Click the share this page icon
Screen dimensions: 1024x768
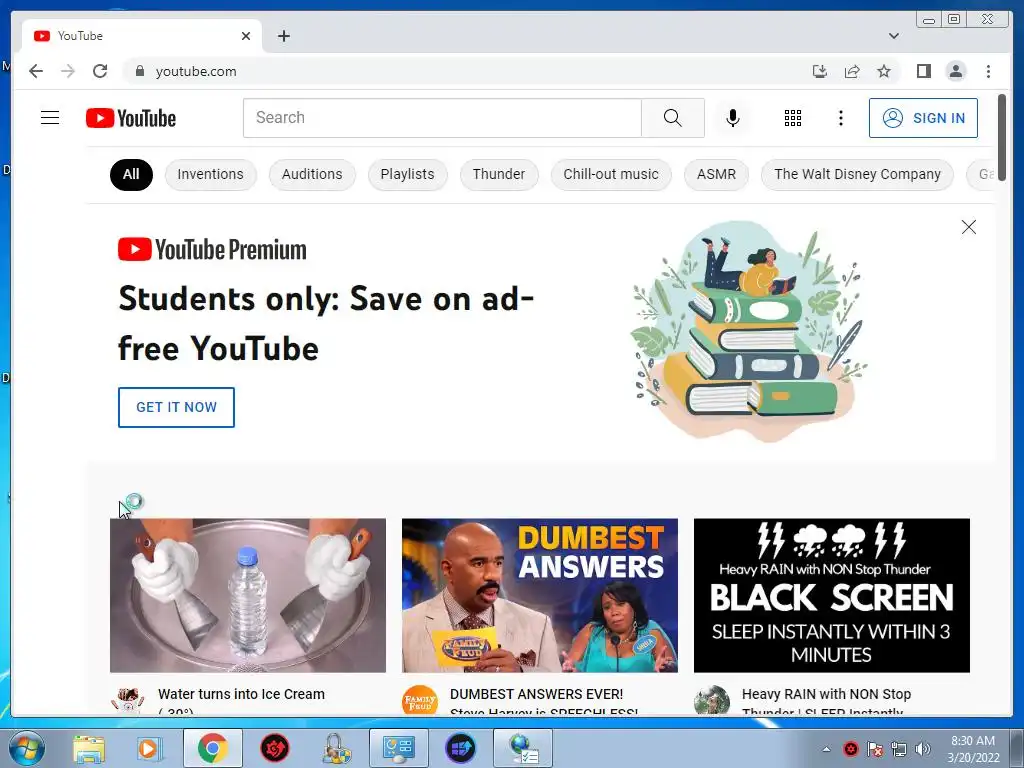pos(852,71)
